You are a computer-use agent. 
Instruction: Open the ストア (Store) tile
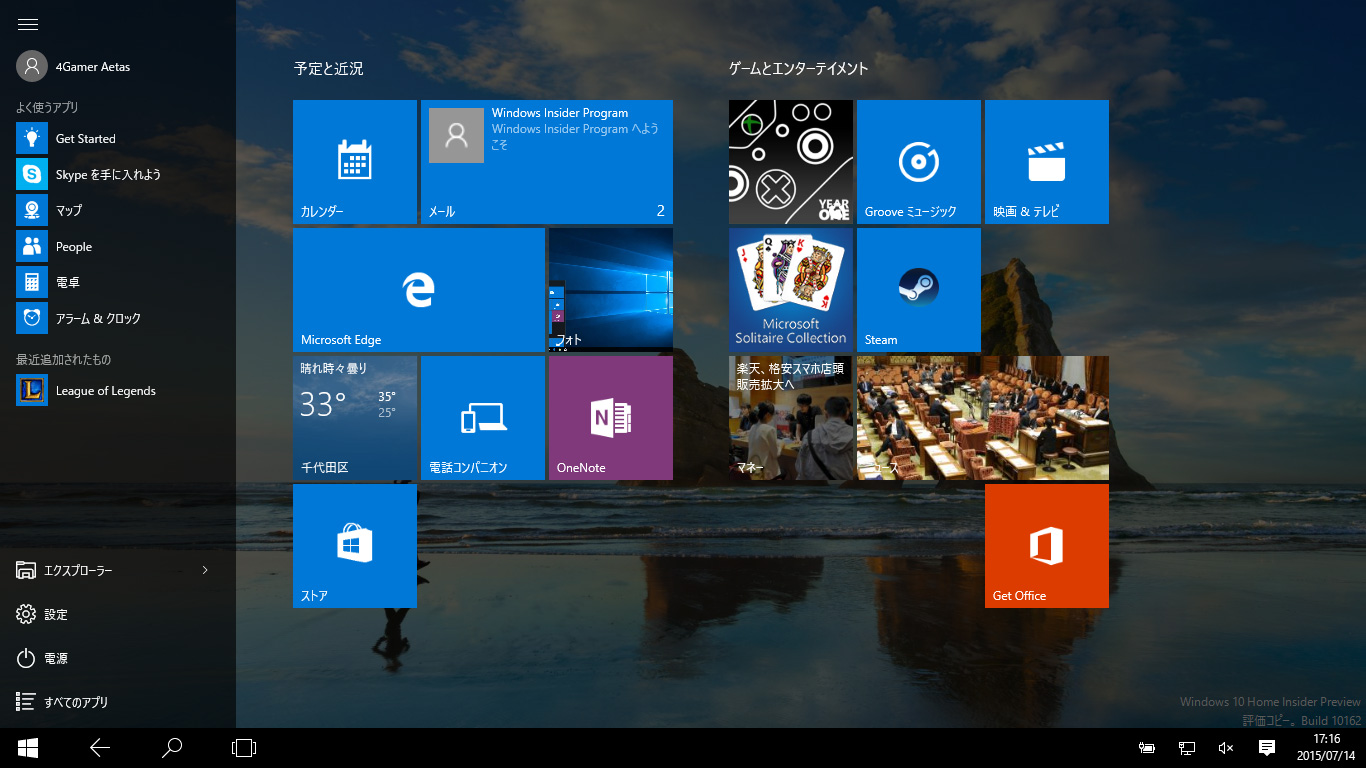pos(354,545)
